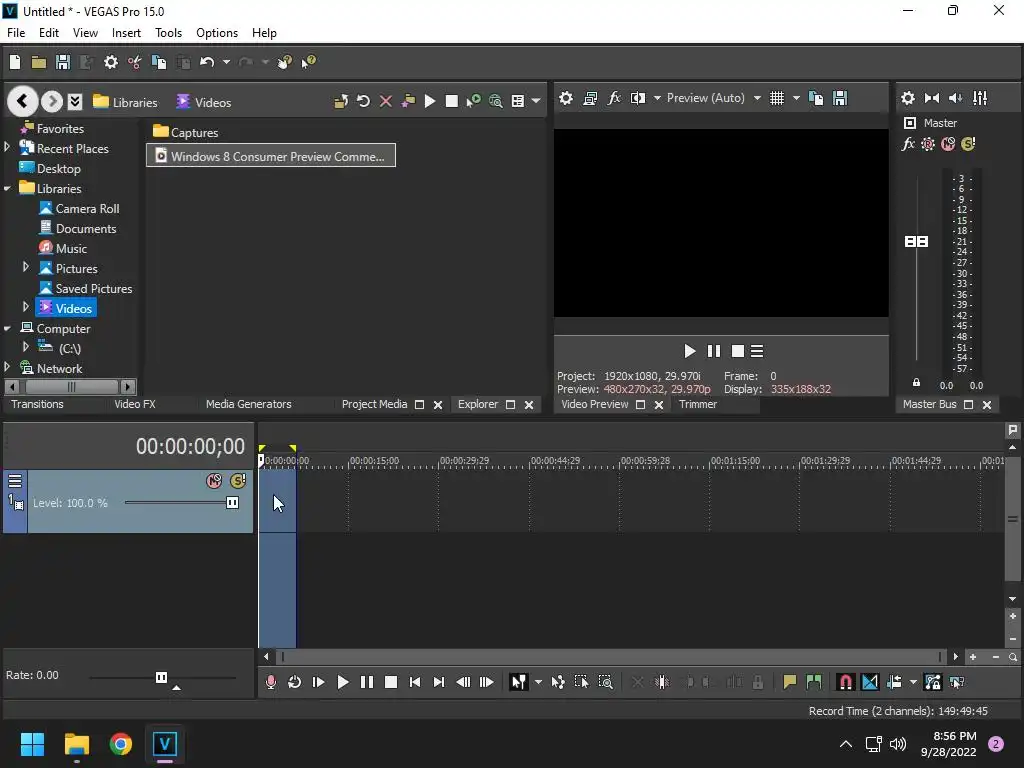Click the Rate scrub slider handle
Screen dimensions: 1024x768
coord(161,677)
